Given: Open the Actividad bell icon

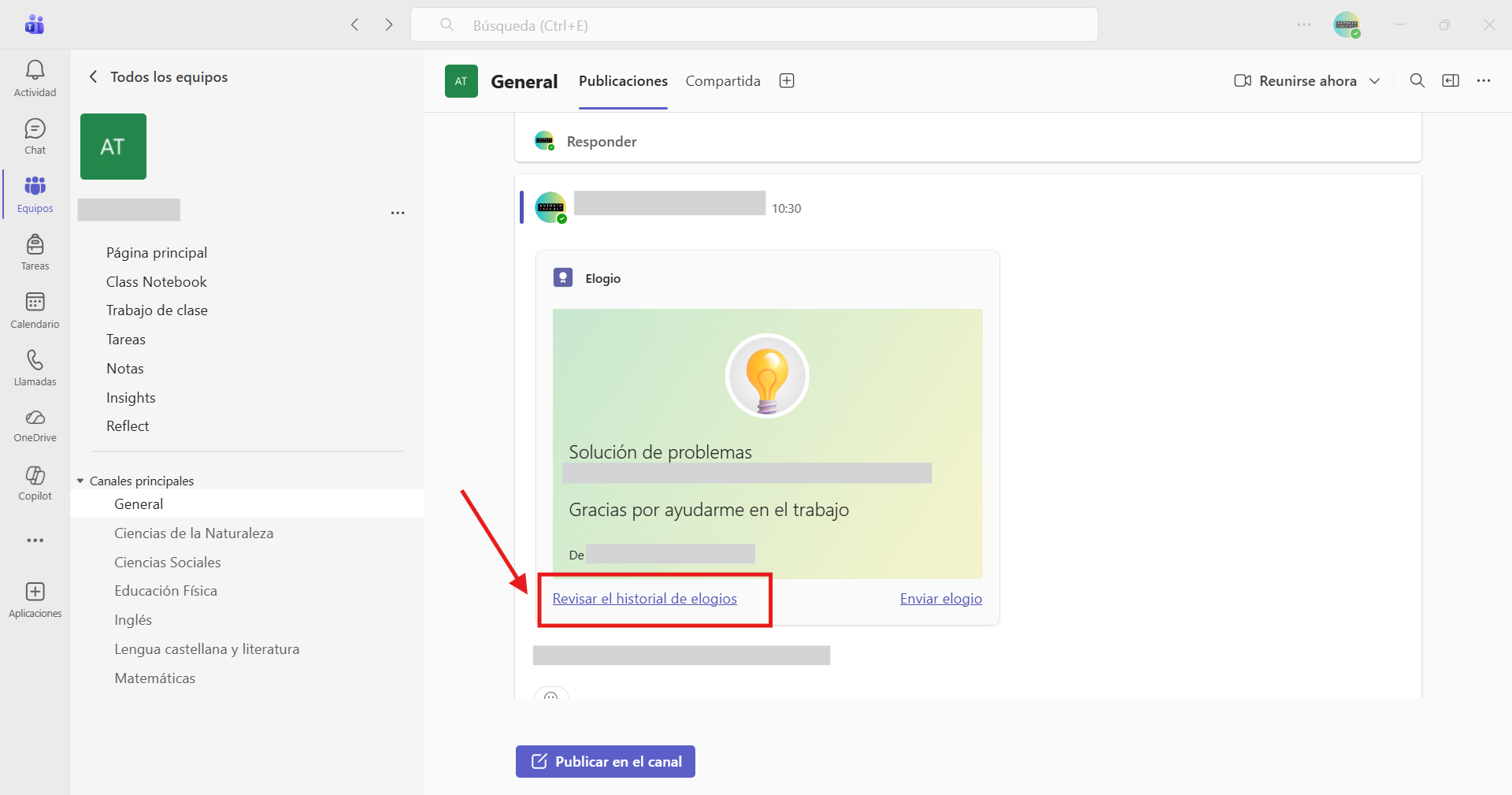Looking at the screenshot, I should tap(35, 79).
